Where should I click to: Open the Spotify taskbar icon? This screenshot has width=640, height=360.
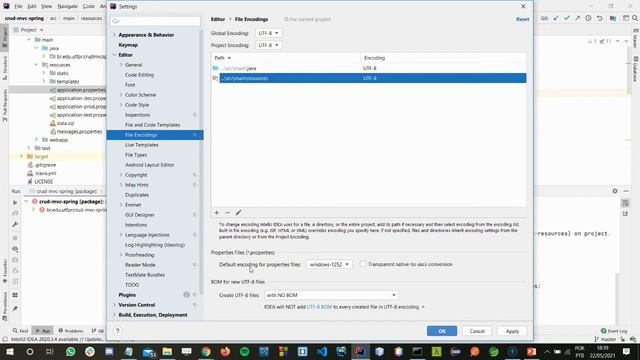[244, 351]
